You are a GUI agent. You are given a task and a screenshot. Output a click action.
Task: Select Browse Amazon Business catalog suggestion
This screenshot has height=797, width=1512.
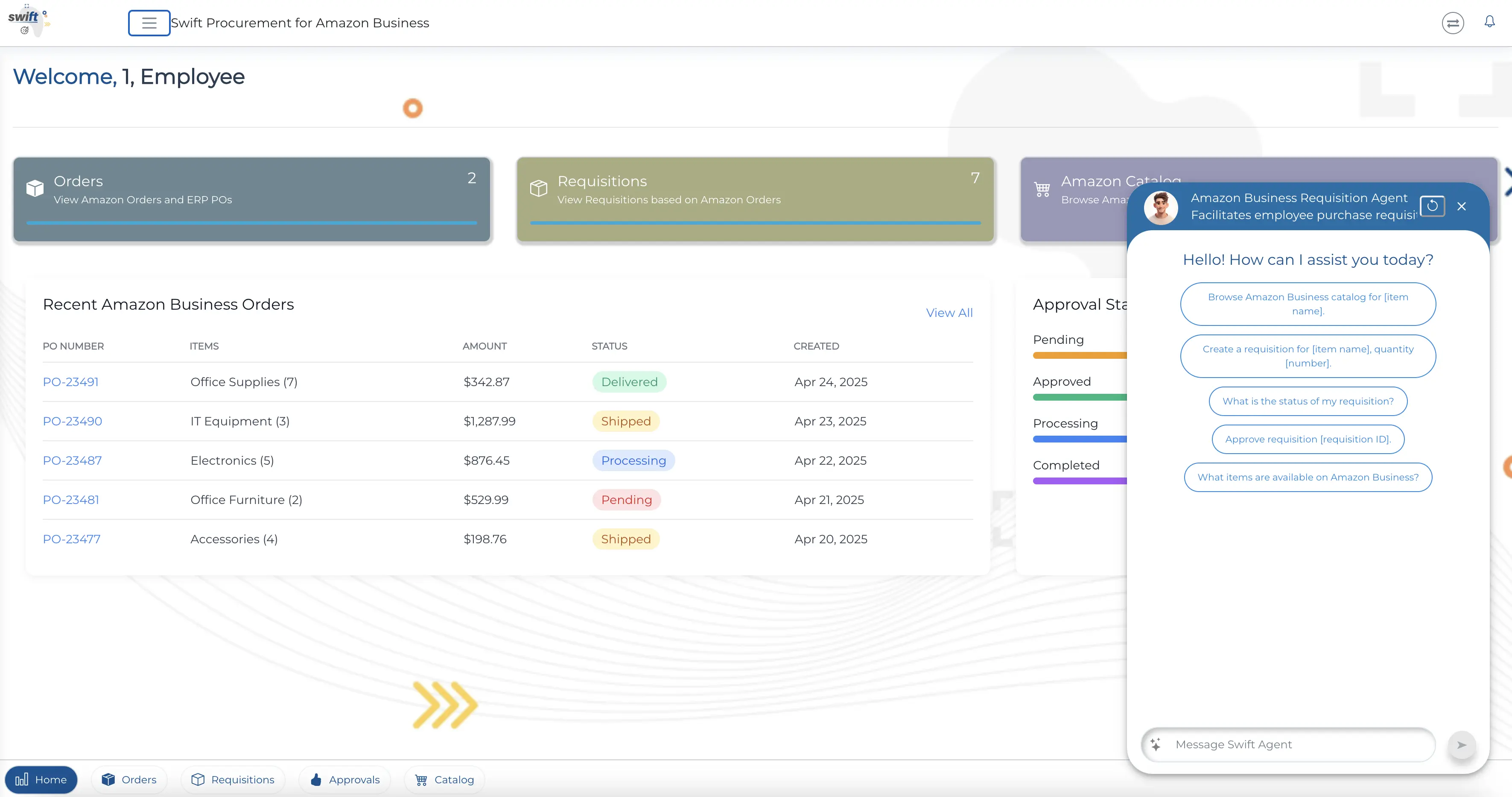tap(1308, 304)
